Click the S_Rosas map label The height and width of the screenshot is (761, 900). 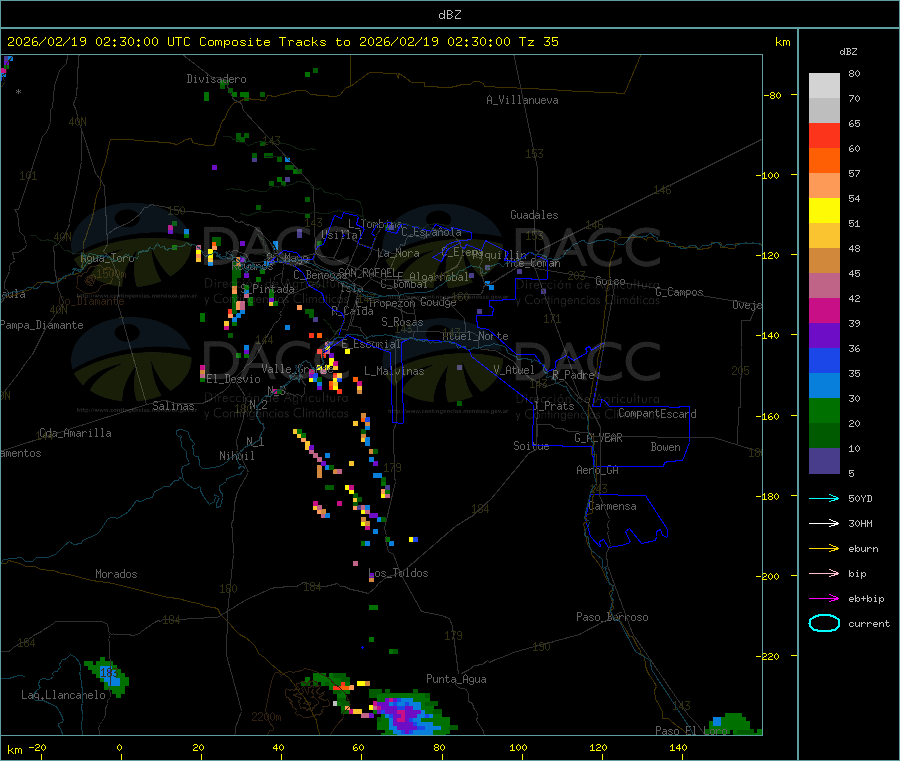[402, 322]
